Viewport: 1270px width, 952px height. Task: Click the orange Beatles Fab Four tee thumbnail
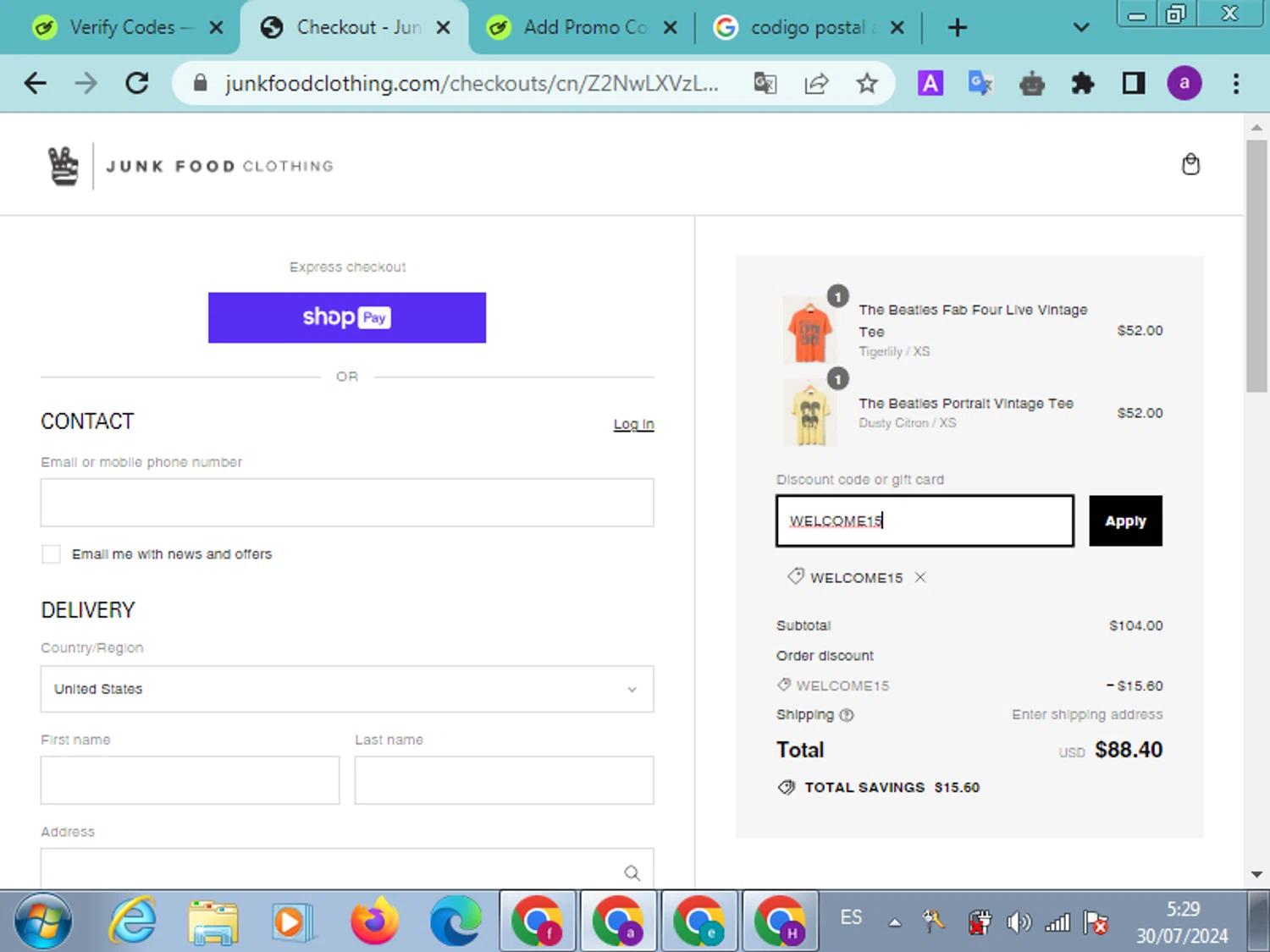tap(809, 330)
